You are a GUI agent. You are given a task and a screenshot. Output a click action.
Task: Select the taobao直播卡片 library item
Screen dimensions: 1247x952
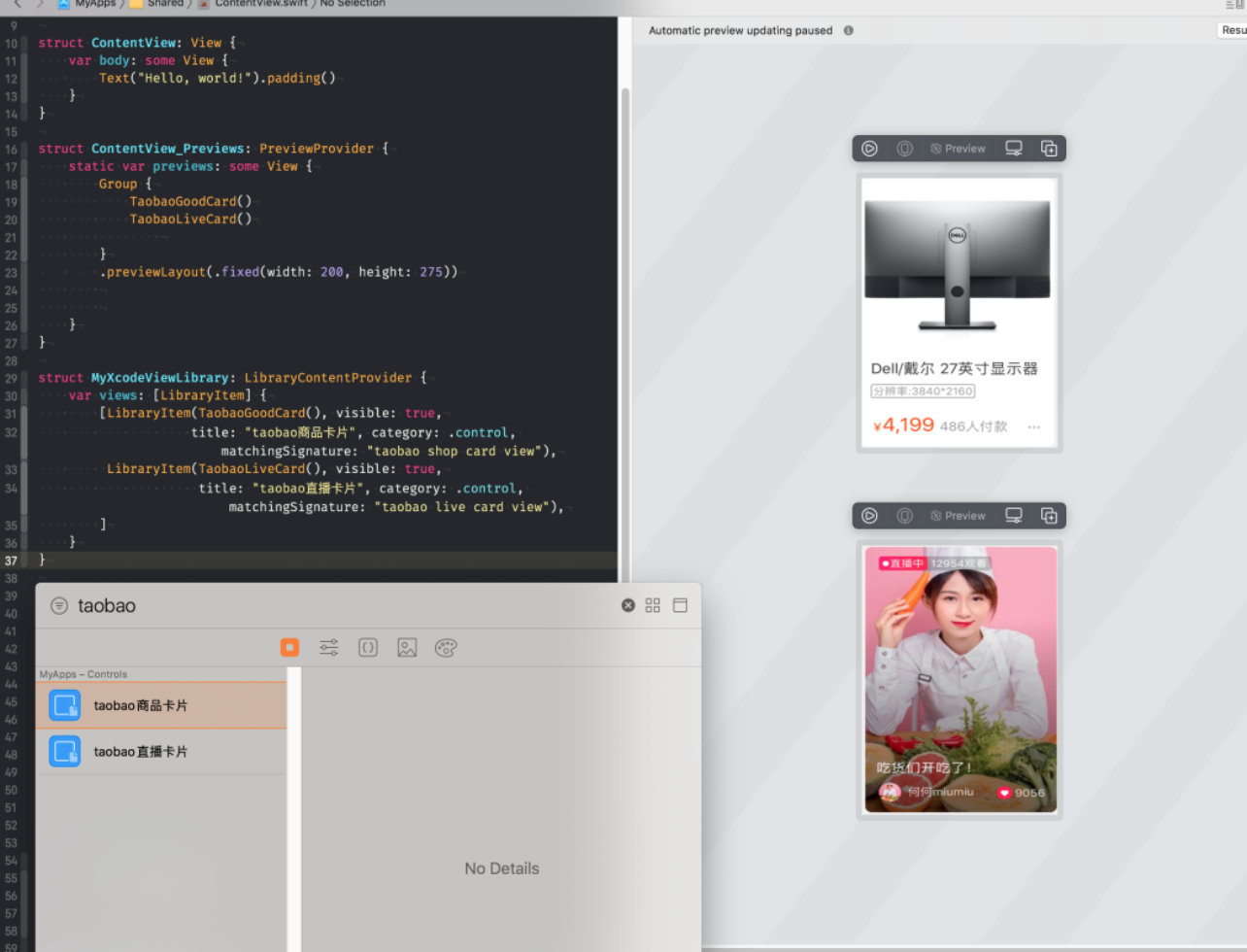[161, 751]
